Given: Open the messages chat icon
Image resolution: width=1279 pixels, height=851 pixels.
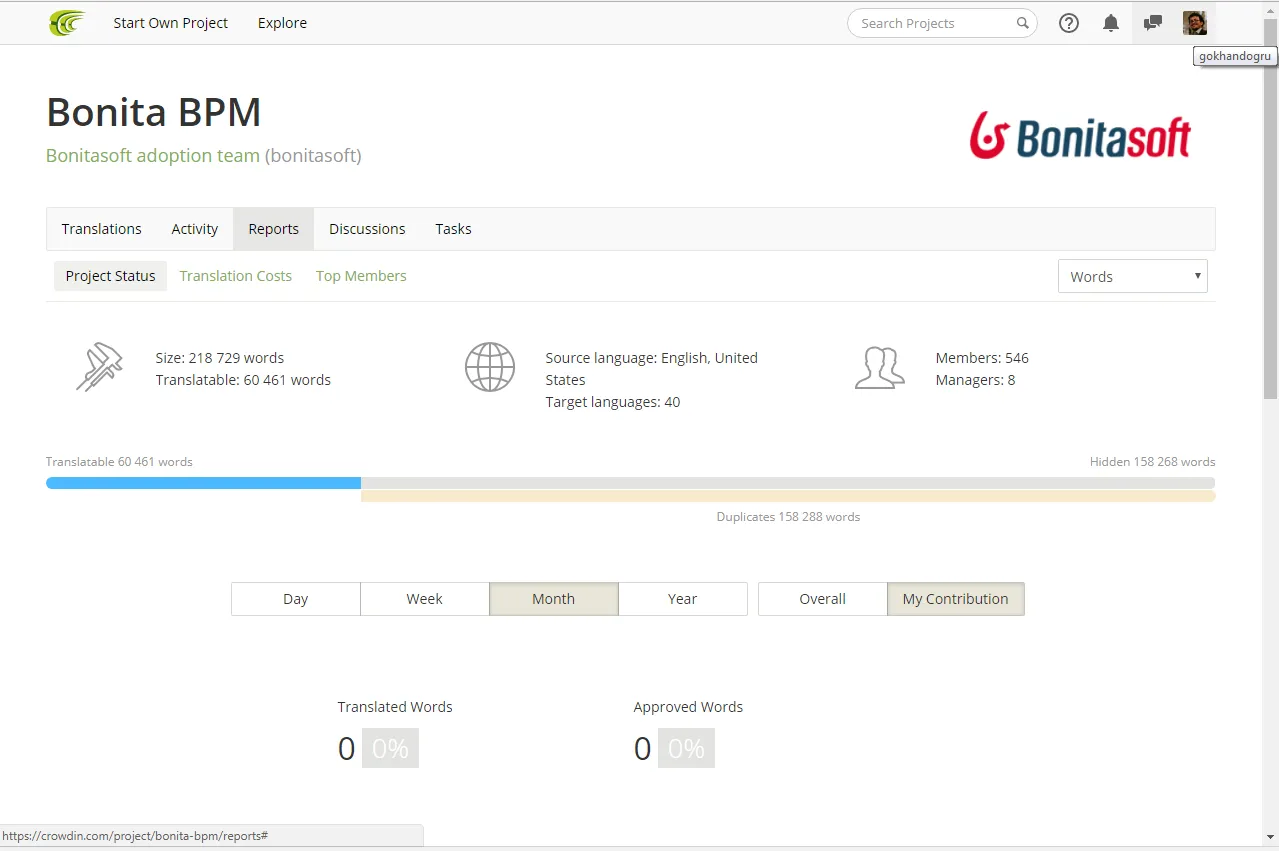Looking at the screenshot, I should 1153,23.
